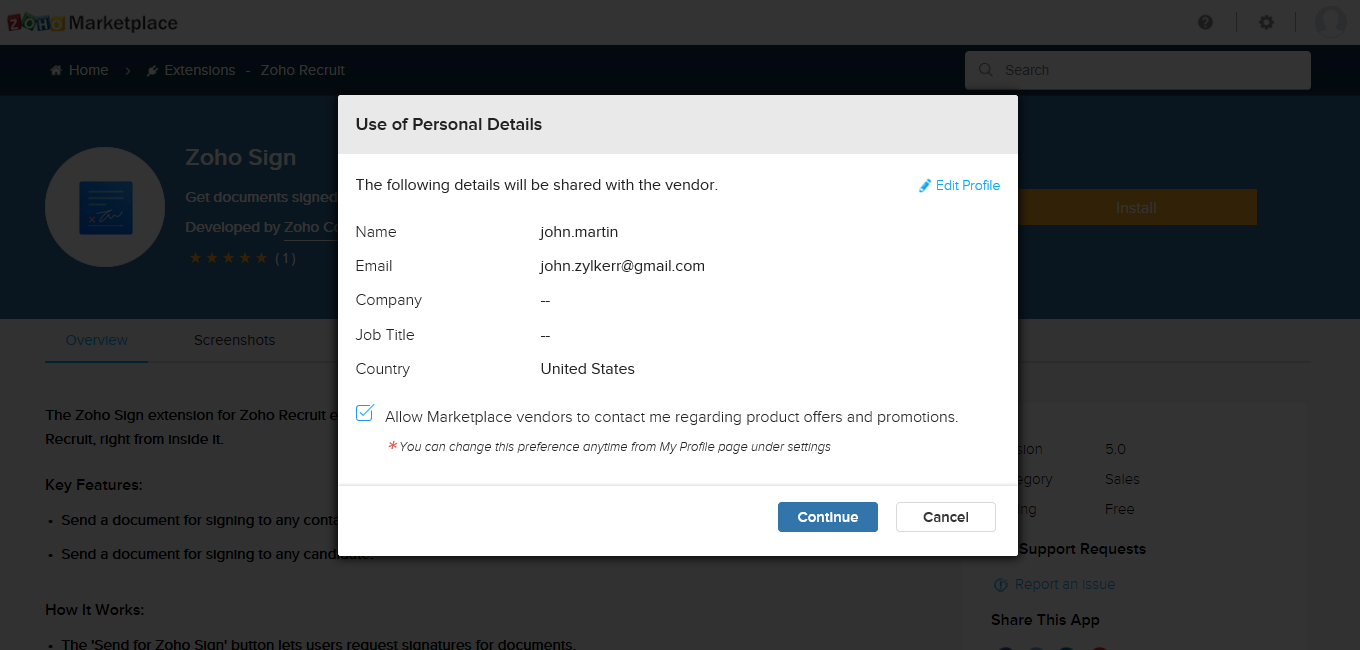Open the Extensions breadcrumb link
Screen dimensions: 1360x650
tap(191, 70)
